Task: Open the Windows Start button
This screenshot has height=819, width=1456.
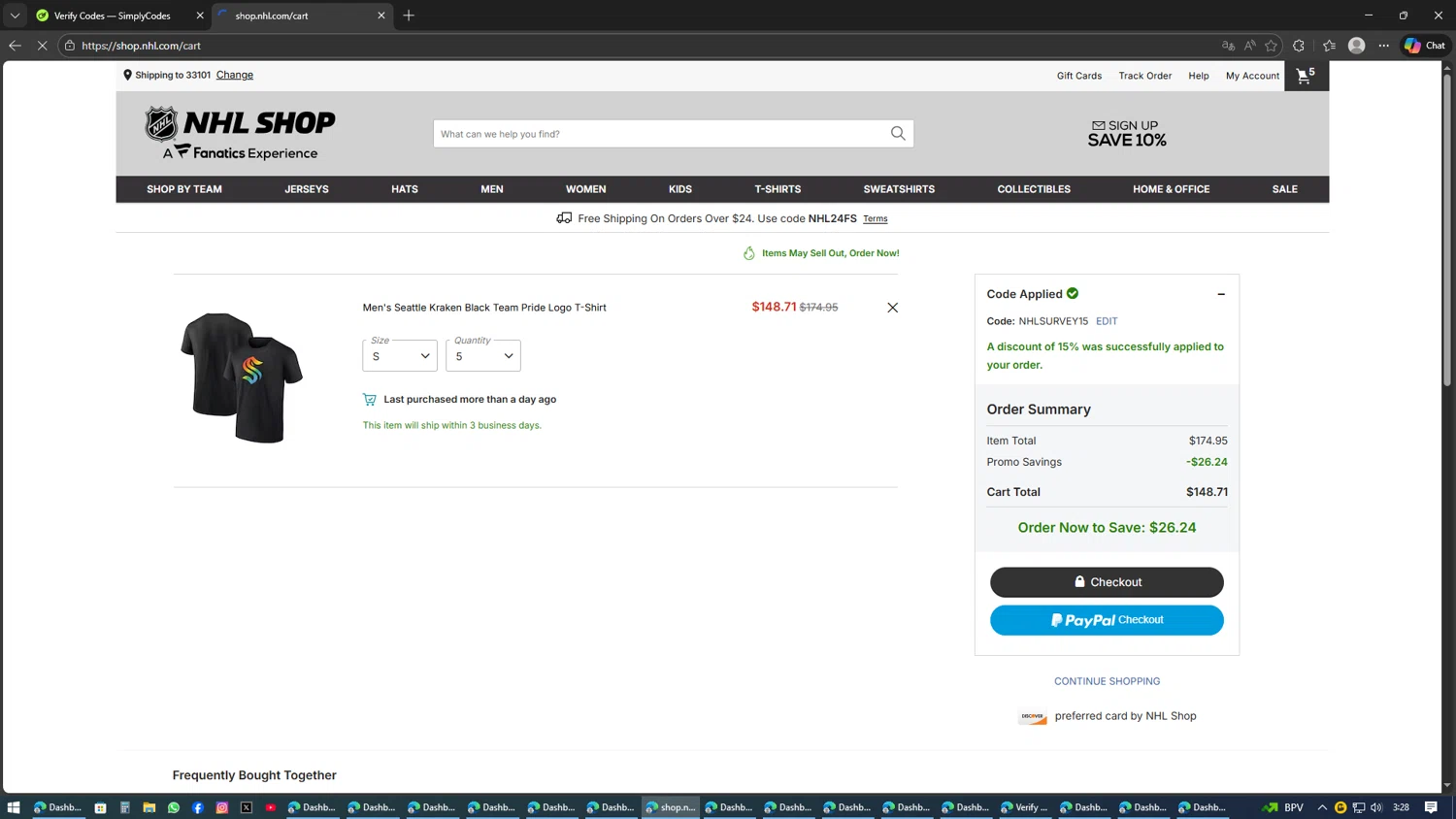Action: pos(14,807)
